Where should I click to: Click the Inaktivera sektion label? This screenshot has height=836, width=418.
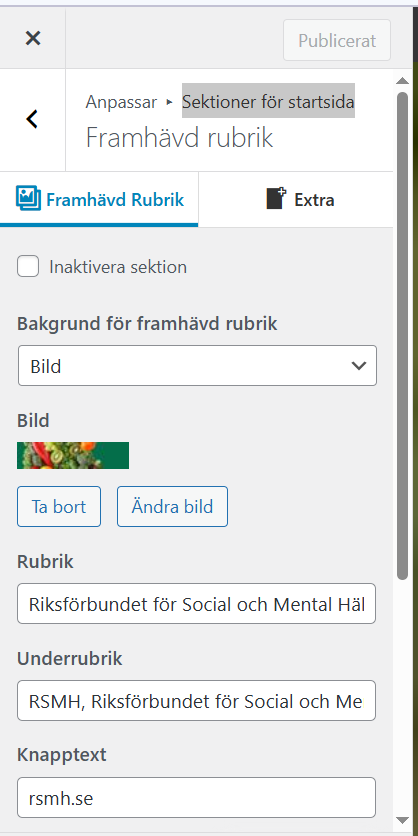(x=118, y=267)
